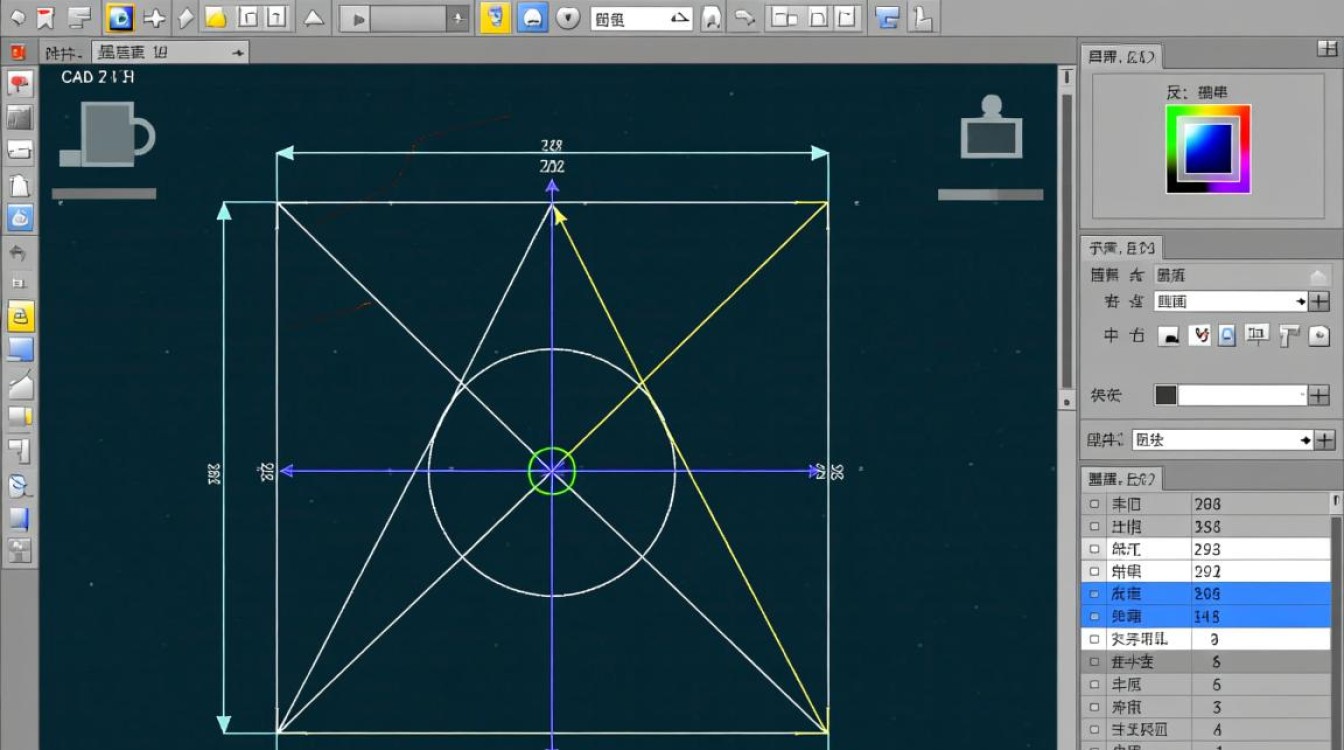
Task: Click the red-marked icon in properties icon row
Action: click(1199, 337)
